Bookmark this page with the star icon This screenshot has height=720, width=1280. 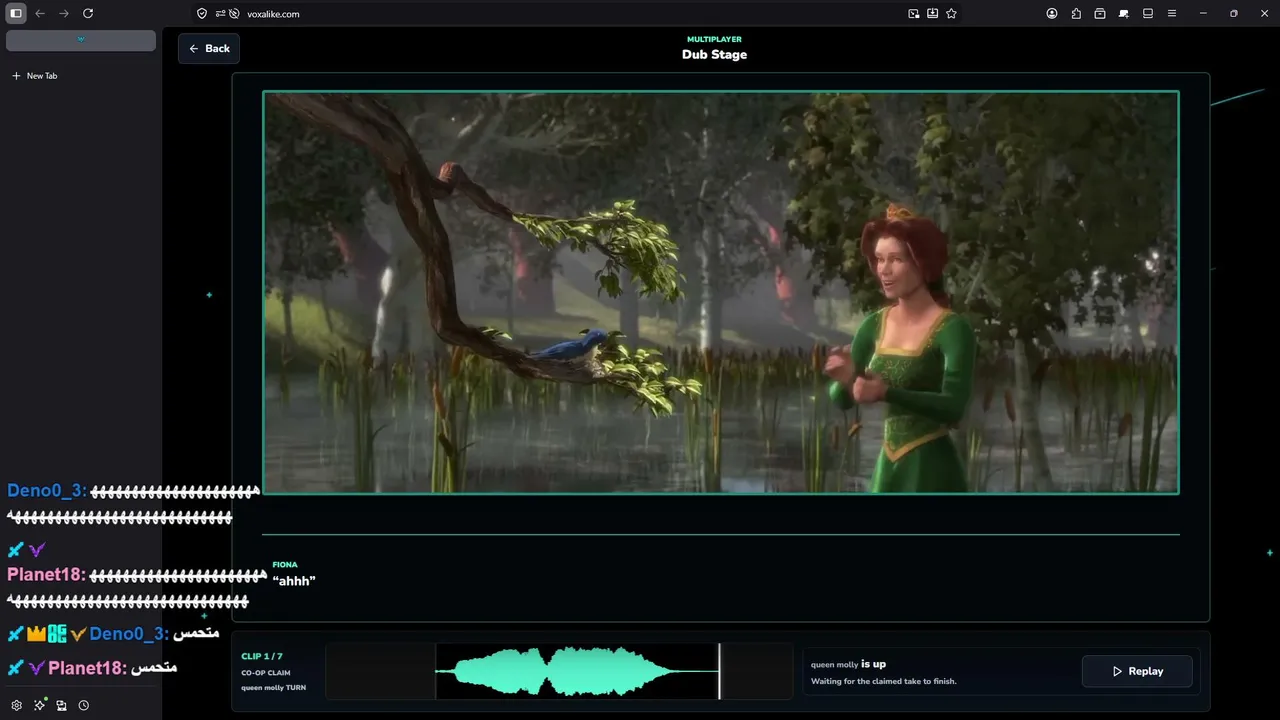pyautogui.click(x=951, y=14)
